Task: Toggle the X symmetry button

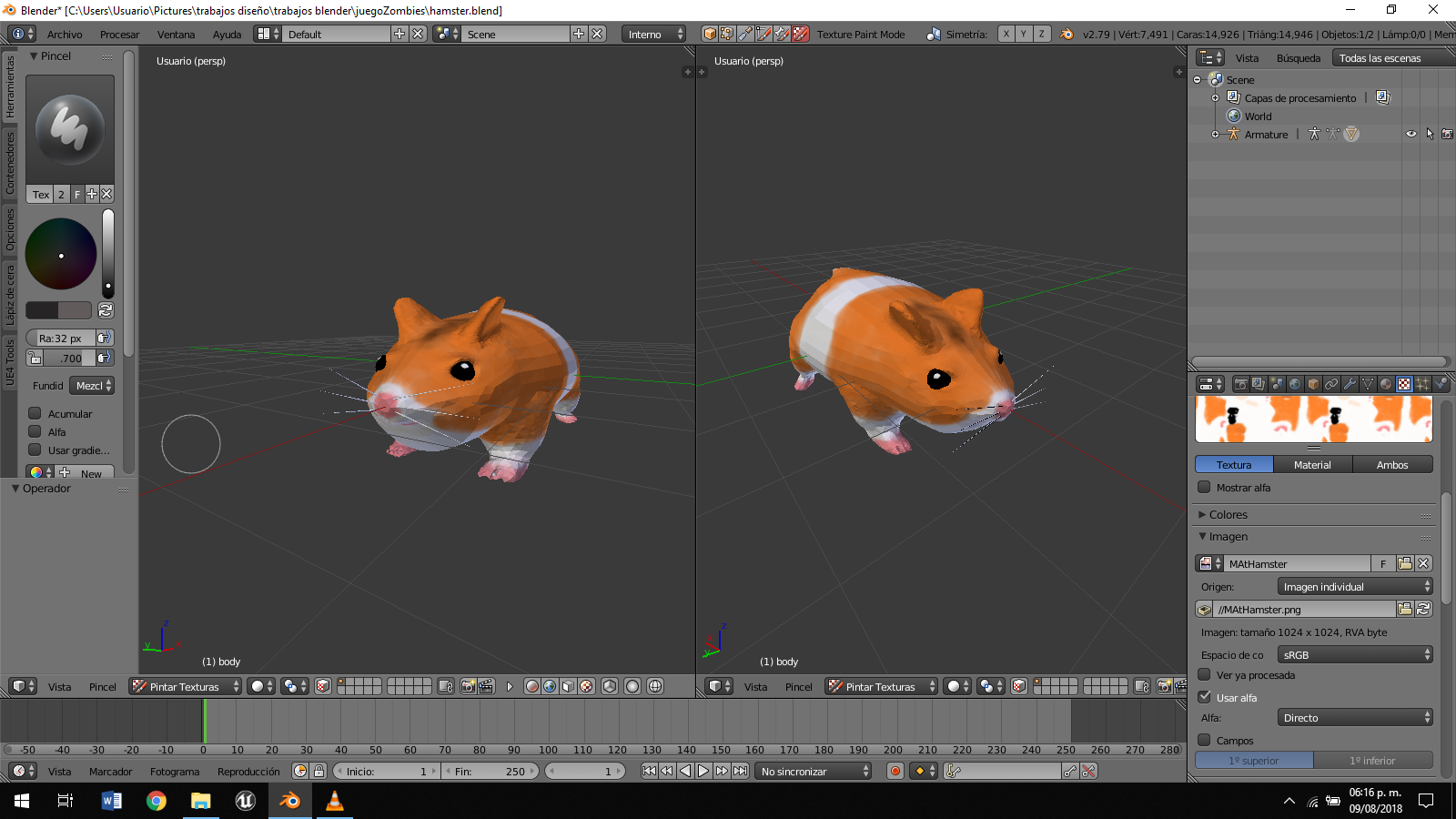Action: [1006, 34]
